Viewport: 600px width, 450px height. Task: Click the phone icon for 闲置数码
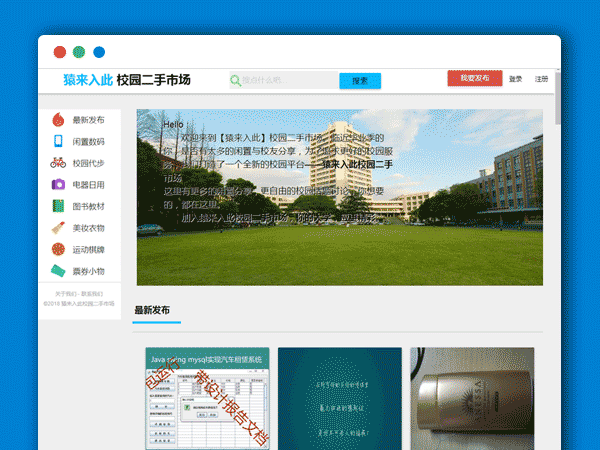click(58, 141)
